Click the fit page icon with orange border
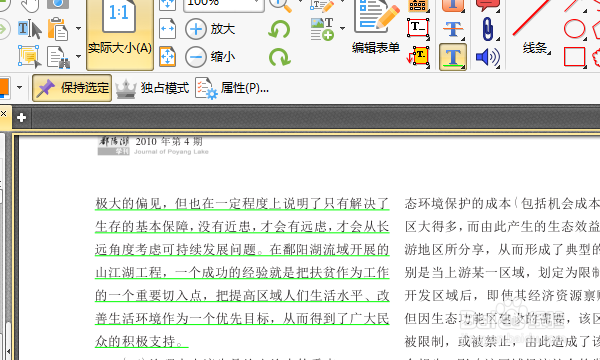 click(167, 57)
